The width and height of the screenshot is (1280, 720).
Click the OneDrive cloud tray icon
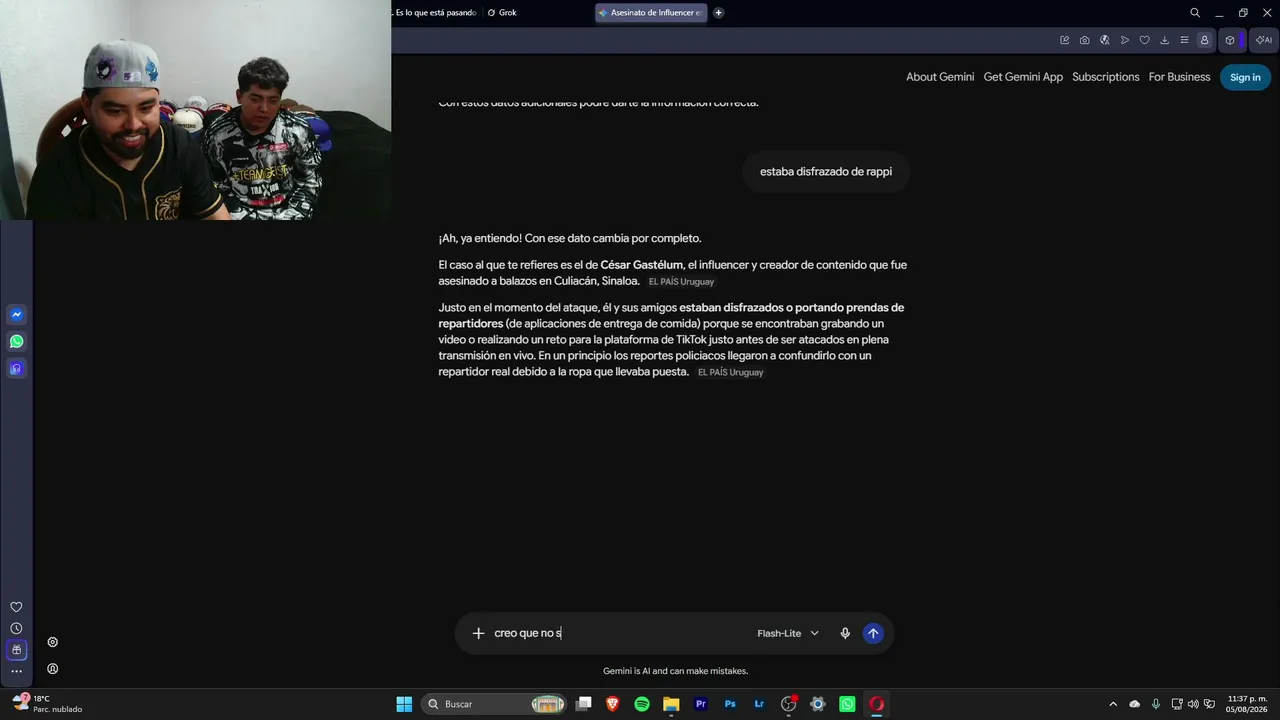(1135, 704)
